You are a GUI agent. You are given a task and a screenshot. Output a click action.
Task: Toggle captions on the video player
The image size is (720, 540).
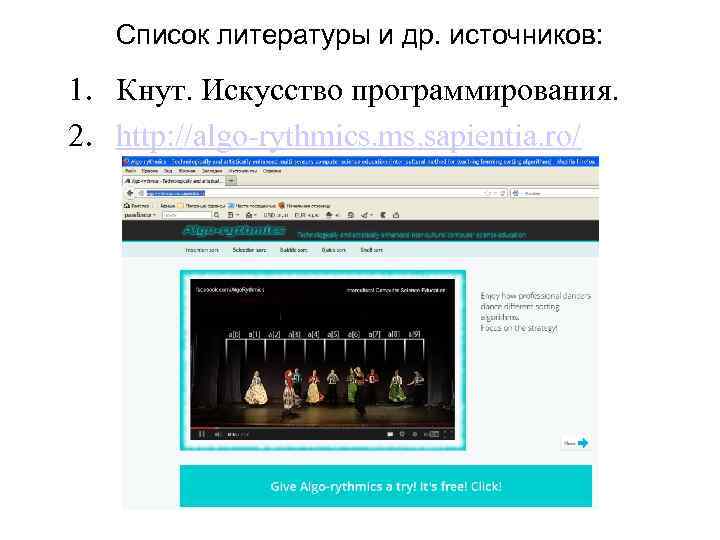pos(390,434)
